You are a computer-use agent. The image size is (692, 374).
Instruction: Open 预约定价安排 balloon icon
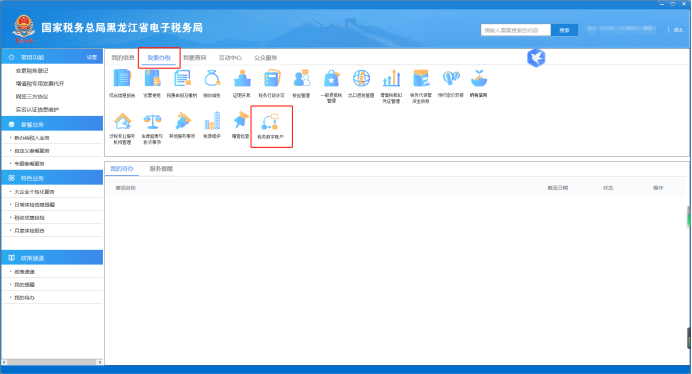pyautogui.click(x=451, y=79)
